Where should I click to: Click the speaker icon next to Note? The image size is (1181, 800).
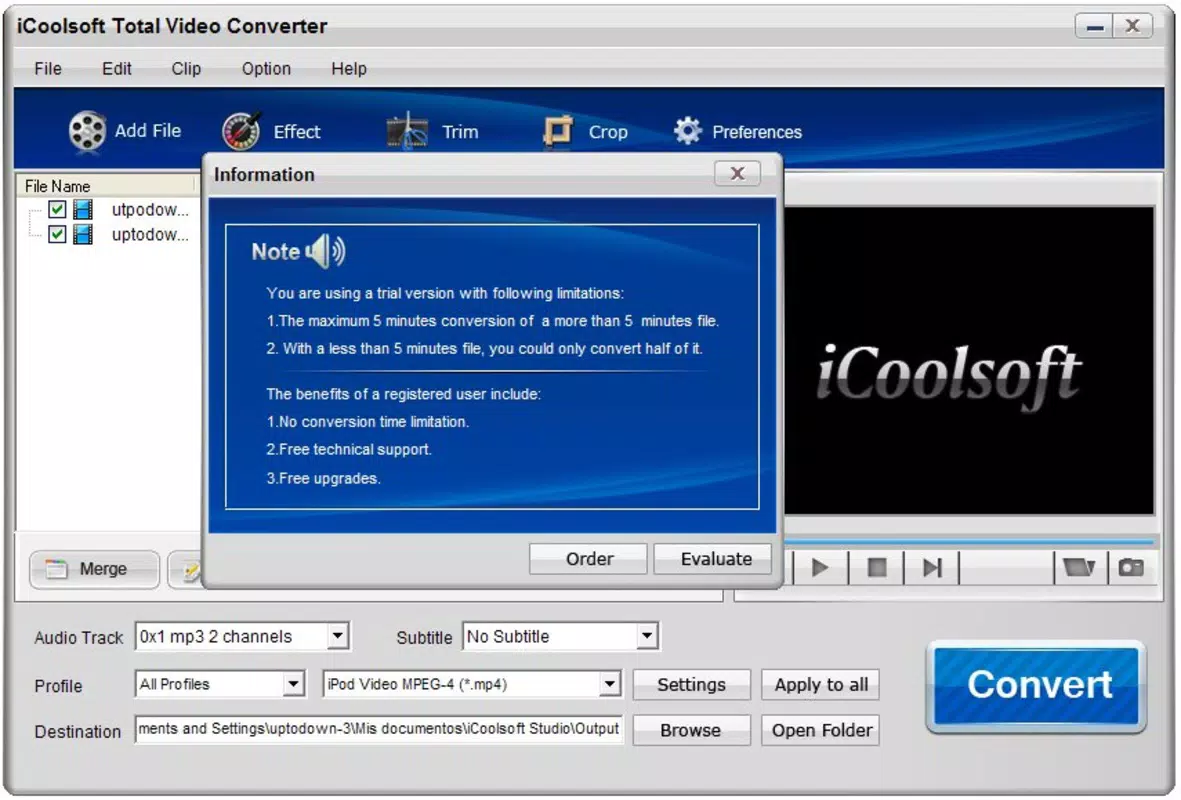point(326,251)
